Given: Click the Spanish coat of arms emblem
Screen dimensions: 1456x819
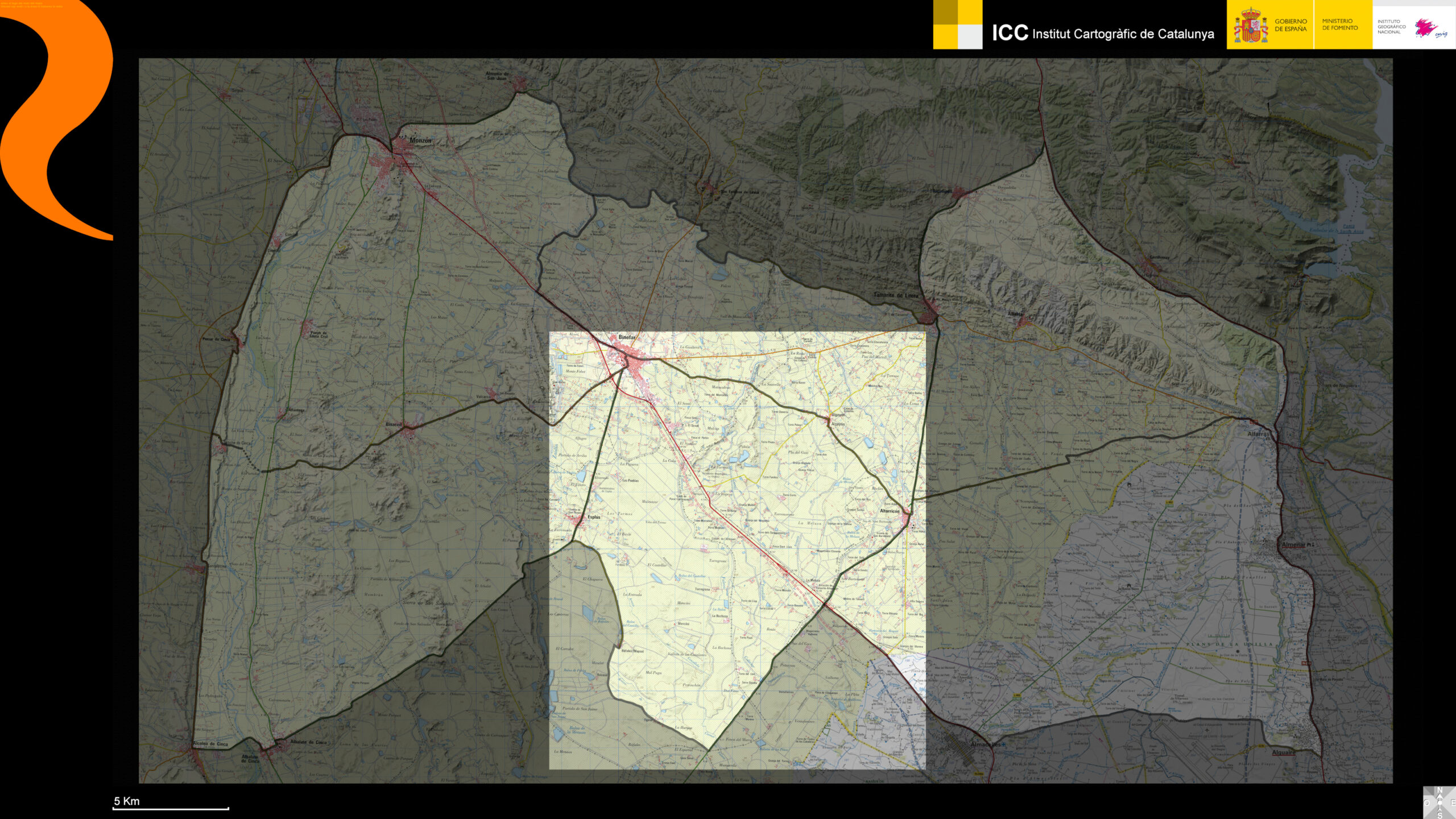Looking at the screenshot, I should pyautogui.click(x=1250, y=26).
